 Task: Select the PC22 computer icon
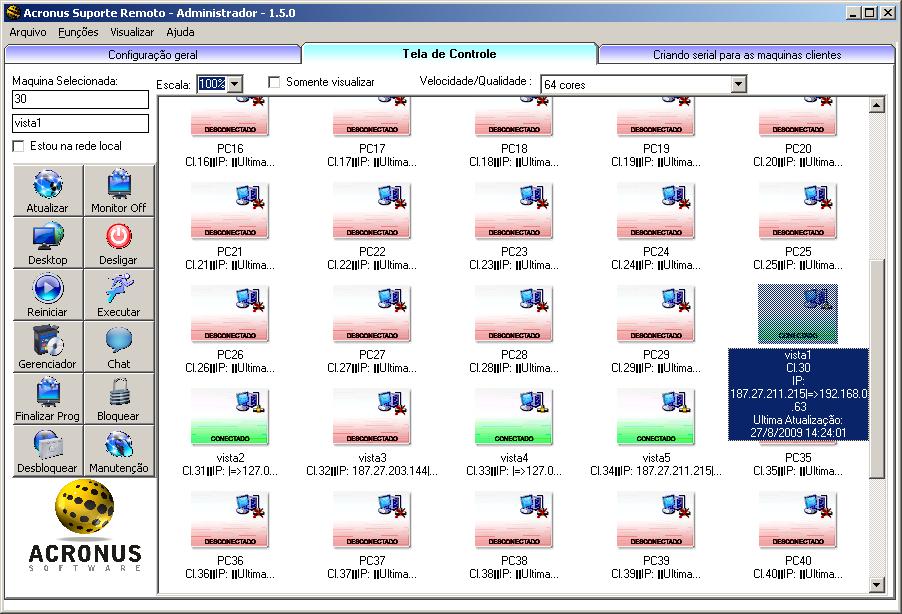point(372,211)
